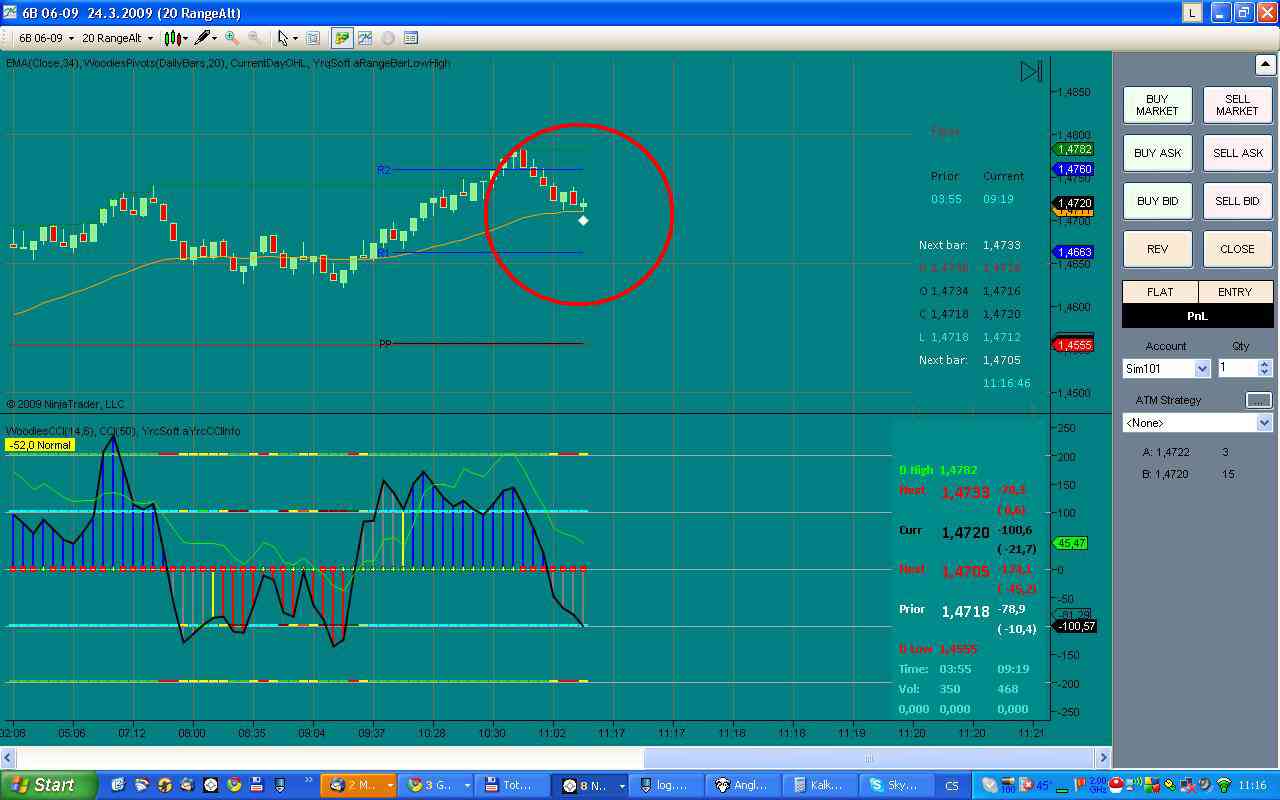The width and height of the screenshot is (1280, 800).
Task: Click the PP pivot label on chart
Action: pyautogui.click(x=385, y=344)
